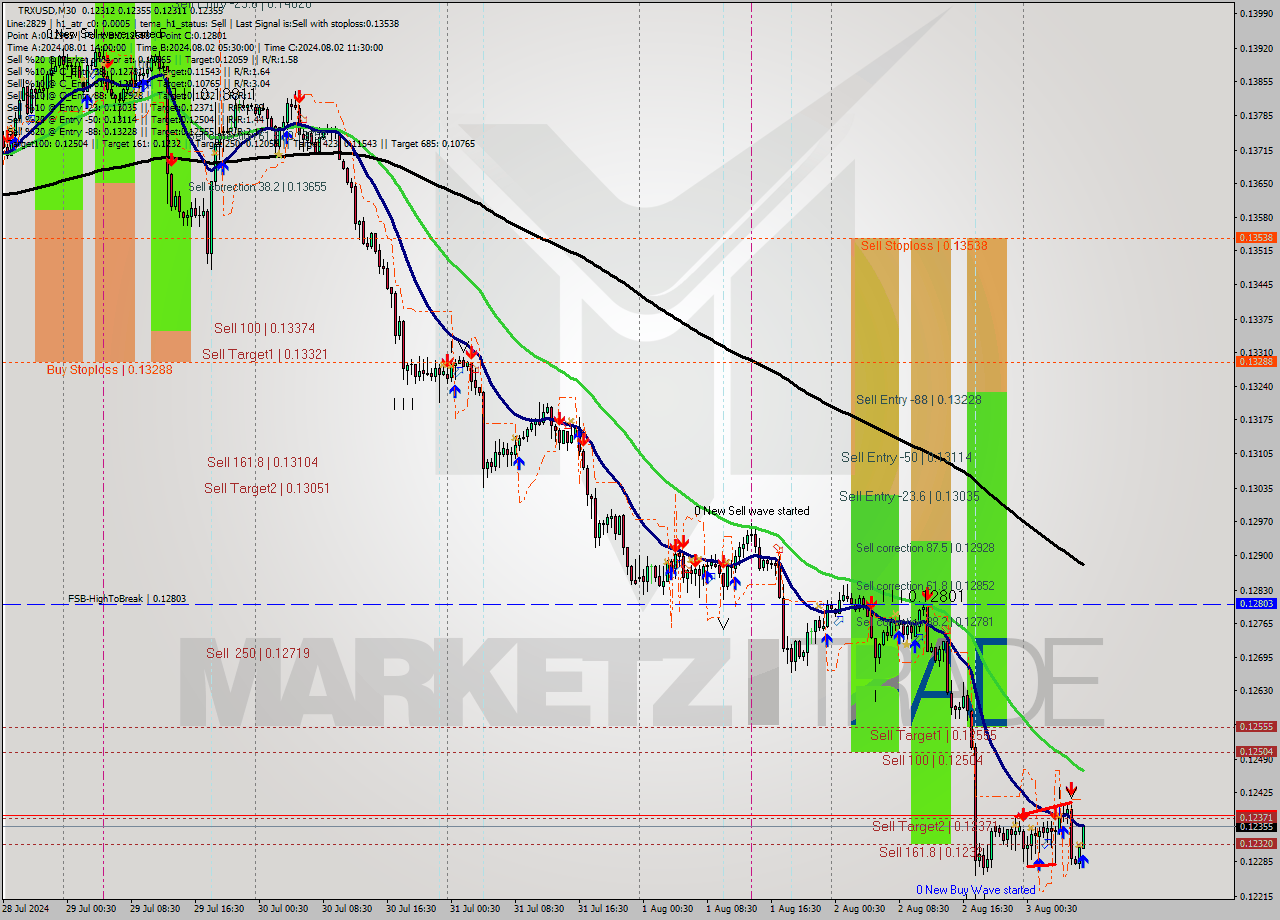Click the 0.13538 price tag on axis
Screen dimensions: 1280x920
[x=1255, y=237]
